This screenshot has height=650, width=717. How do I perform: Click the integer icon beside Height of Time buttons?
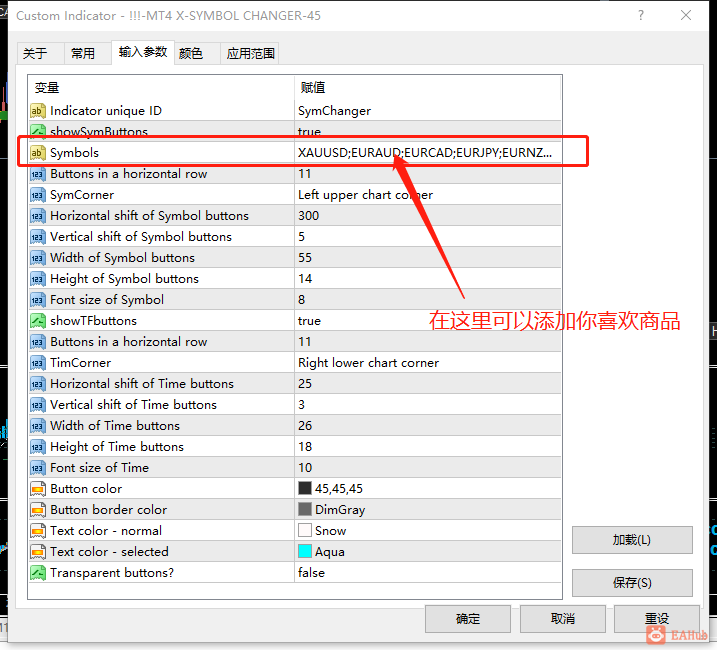pyautogui.click(x=38, y=447)
